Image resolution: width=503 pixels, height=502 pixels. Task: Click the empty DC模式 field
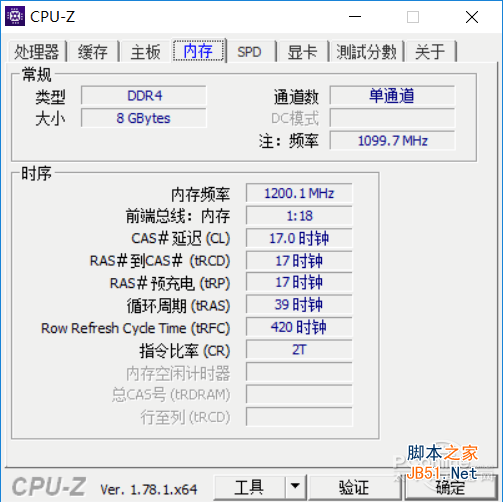click(x=392, y=118)
